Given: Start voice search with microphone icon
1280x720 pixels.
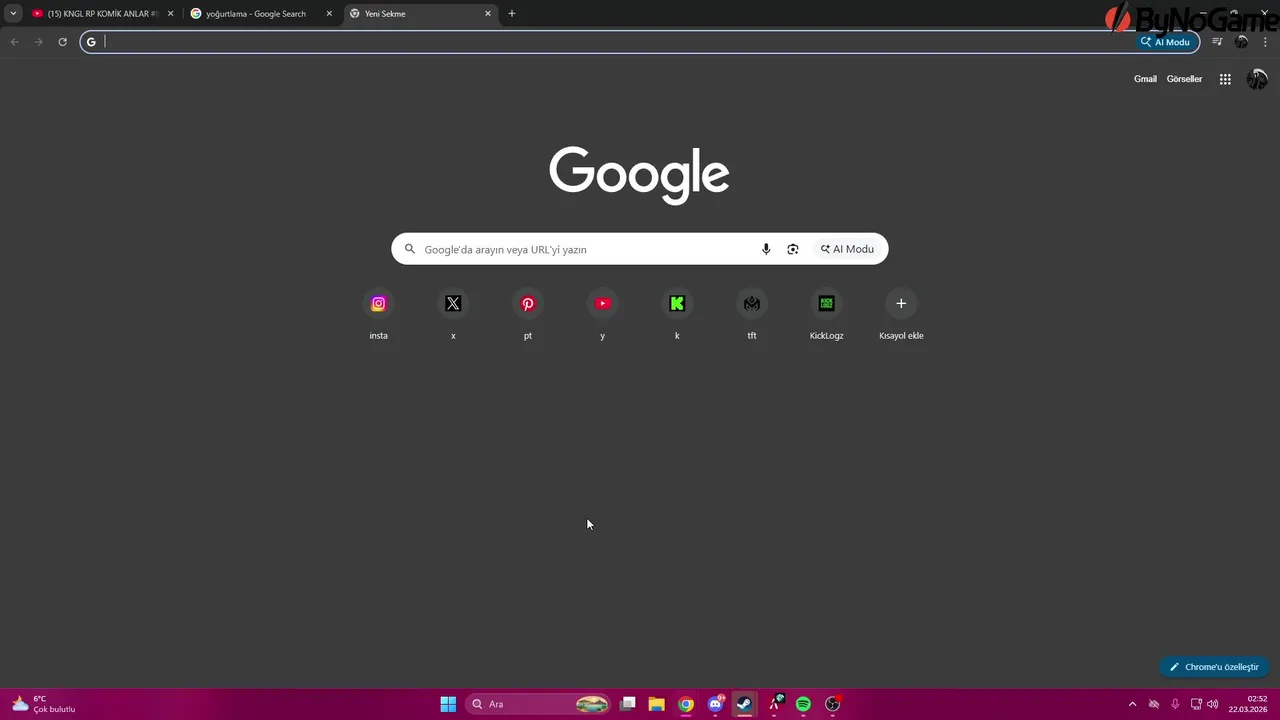Looking at the screenshot, I should pos(766,249).
